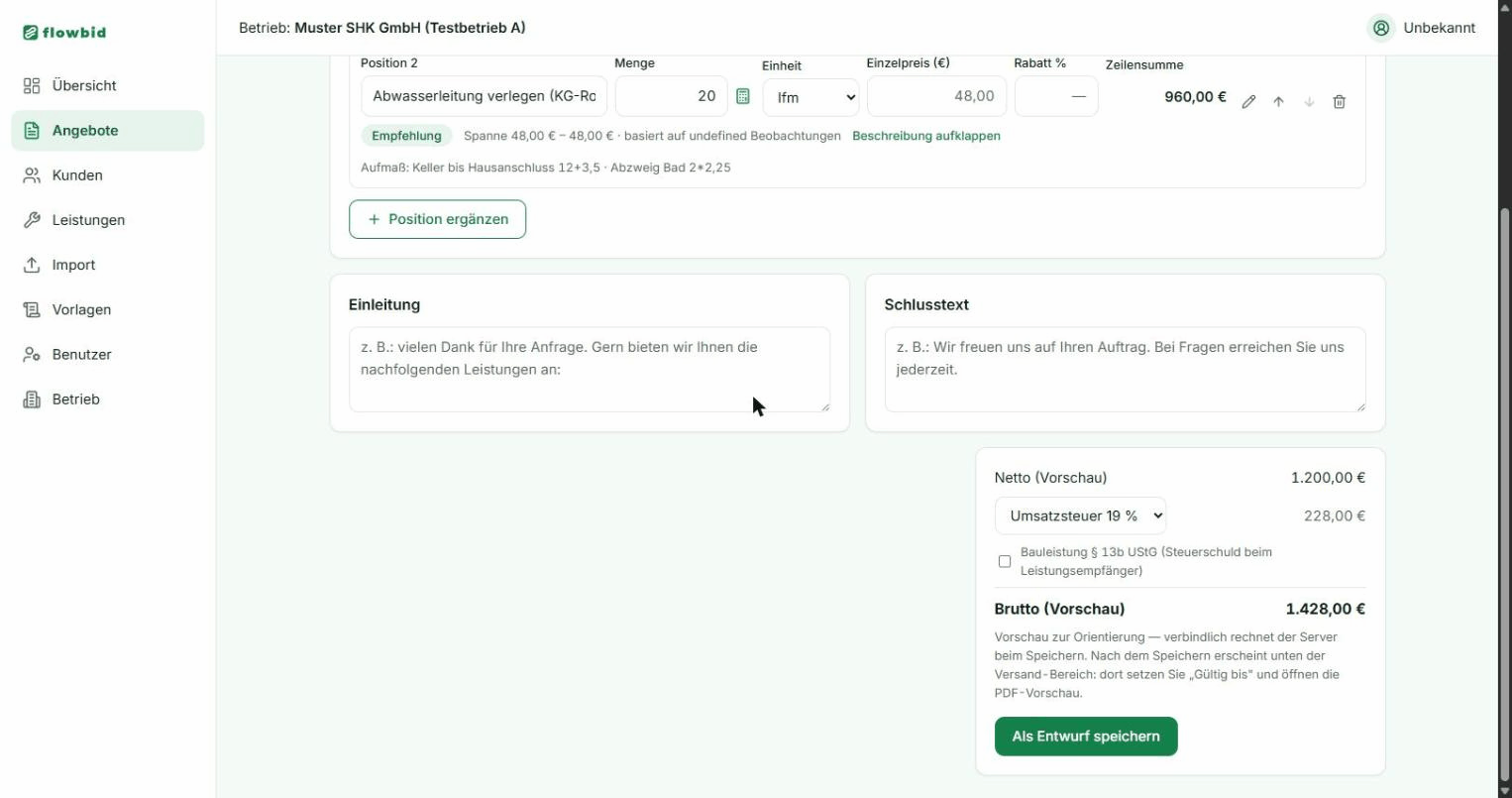
Task: Click into the Einleitung text area
Action: coord(590,370)
